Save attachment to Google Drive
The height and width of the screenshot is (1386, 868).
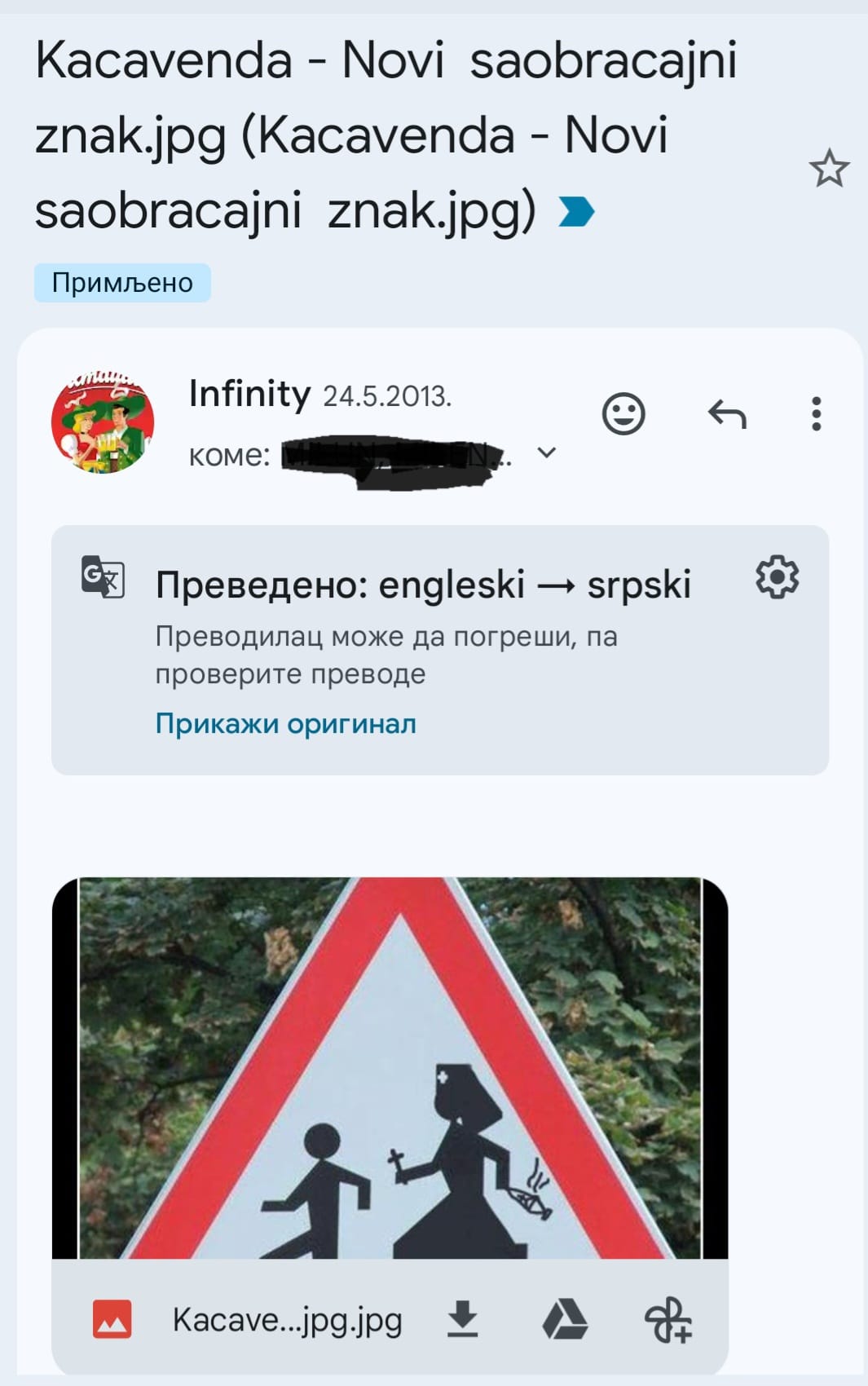pyautogui.click(x=565, y=1319)
